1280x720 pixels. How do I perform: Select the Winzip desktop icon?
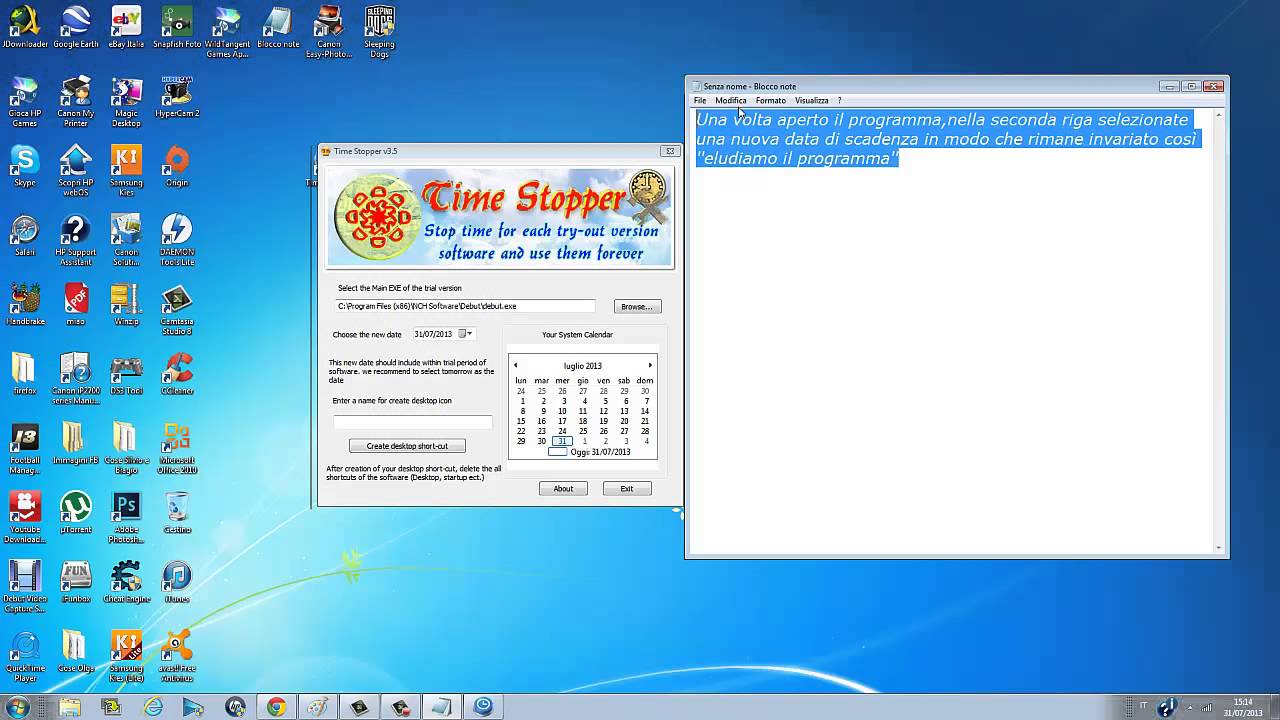coord(126,304)
